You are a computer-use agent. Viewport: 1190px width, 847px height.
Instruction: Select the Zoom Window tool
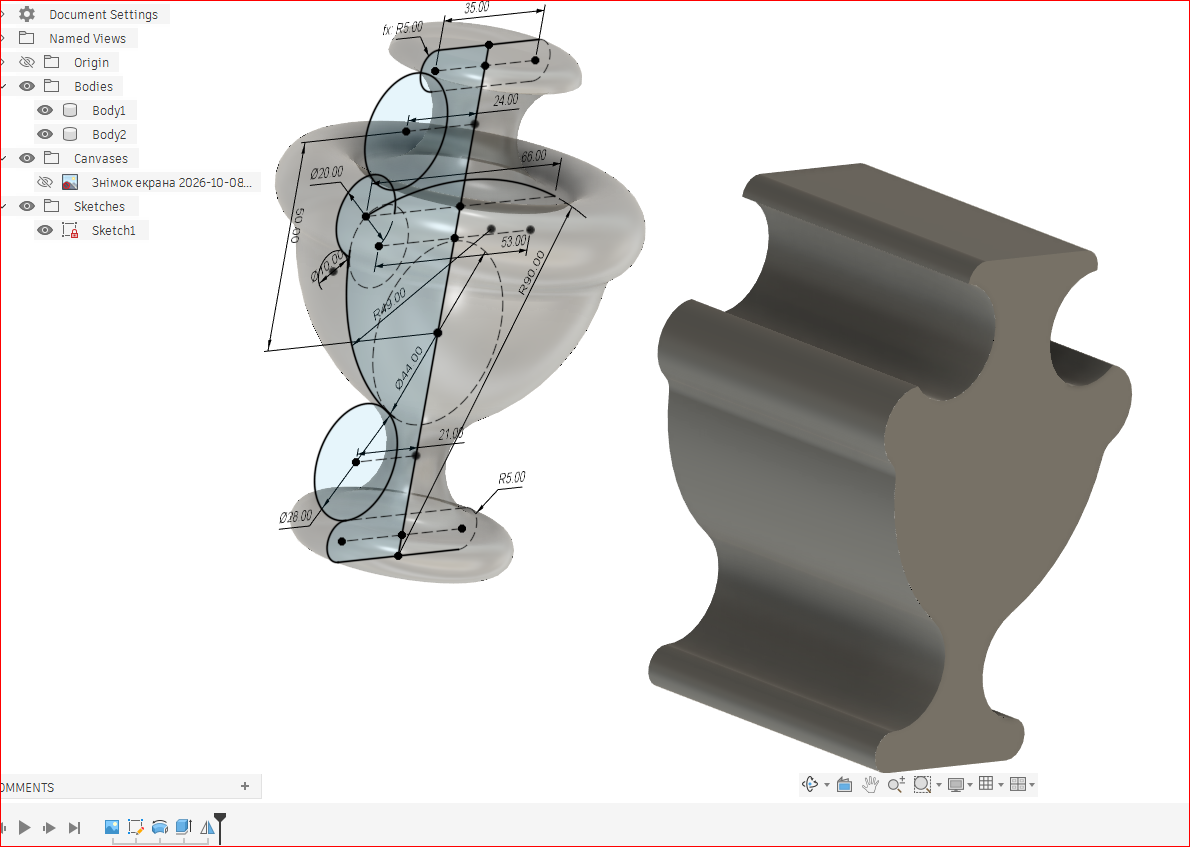922,784
